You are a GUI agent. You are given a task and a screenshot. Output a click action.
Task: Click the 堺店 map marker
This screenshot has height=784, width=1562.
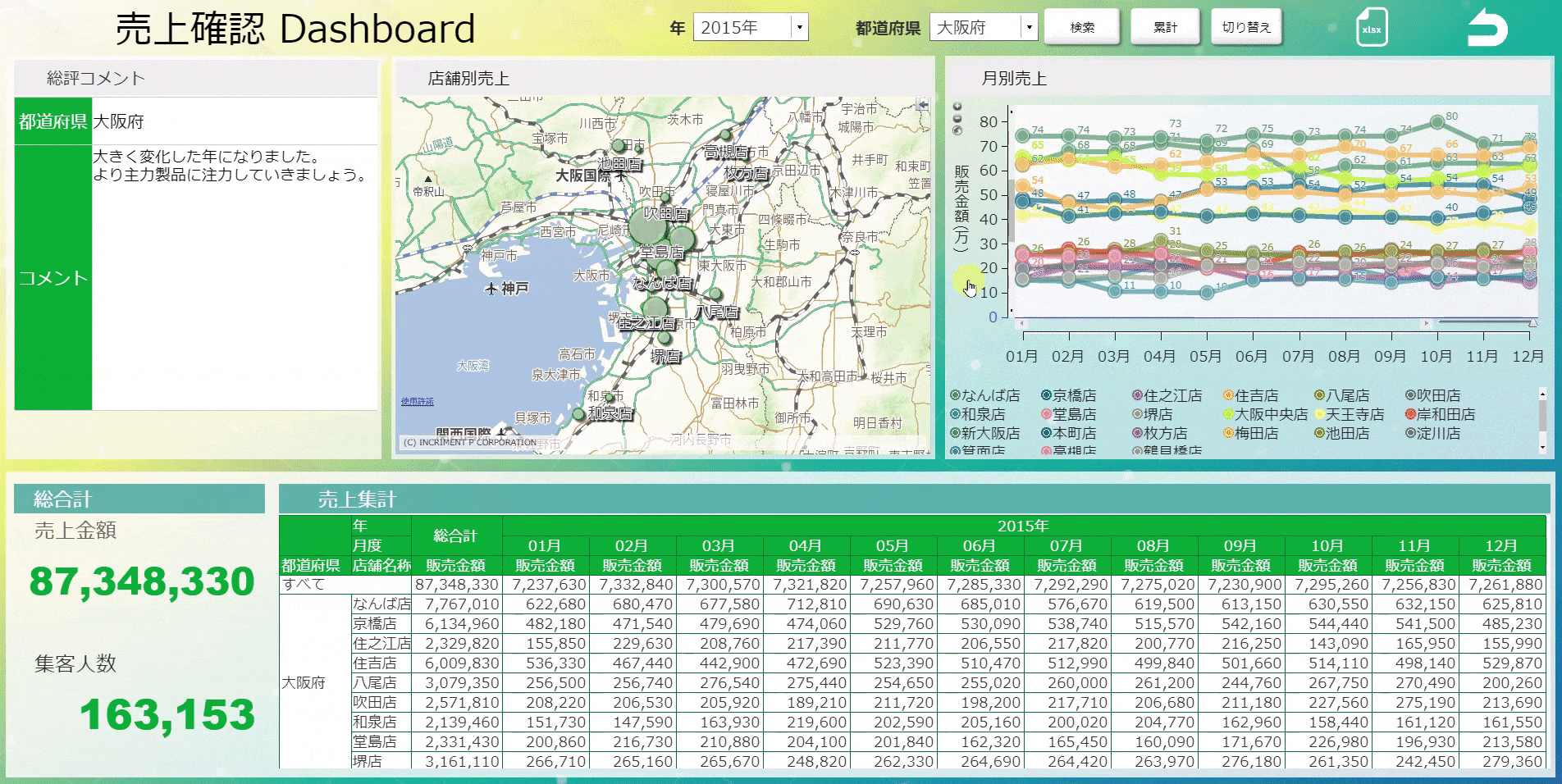click(x=665, y=339)
